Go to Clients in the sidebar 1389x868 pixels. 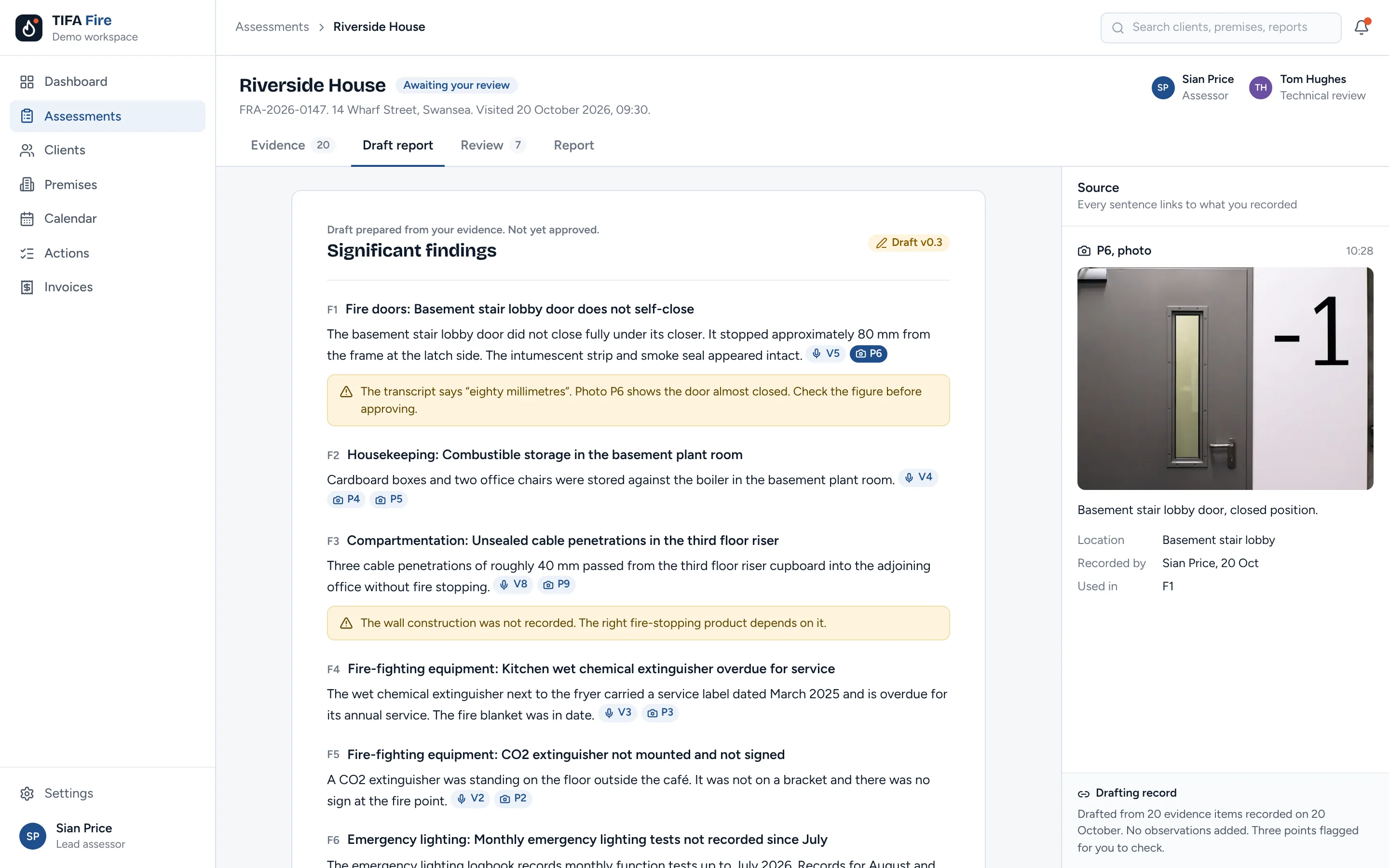click(108, 150)
